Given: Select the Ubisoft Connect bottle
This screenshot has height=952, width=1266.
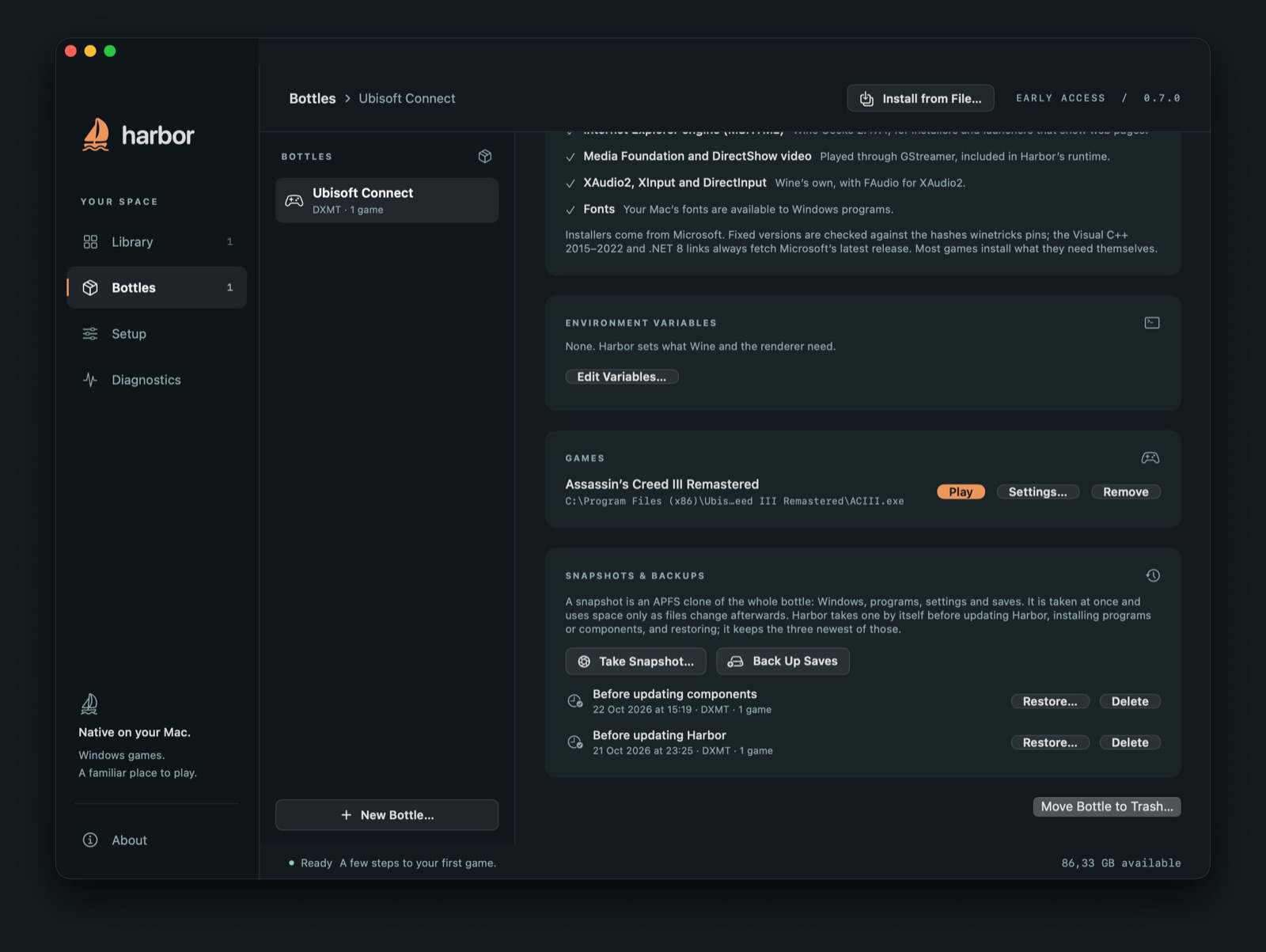Looking at the screenshot, I should click(x=387, y=200).
